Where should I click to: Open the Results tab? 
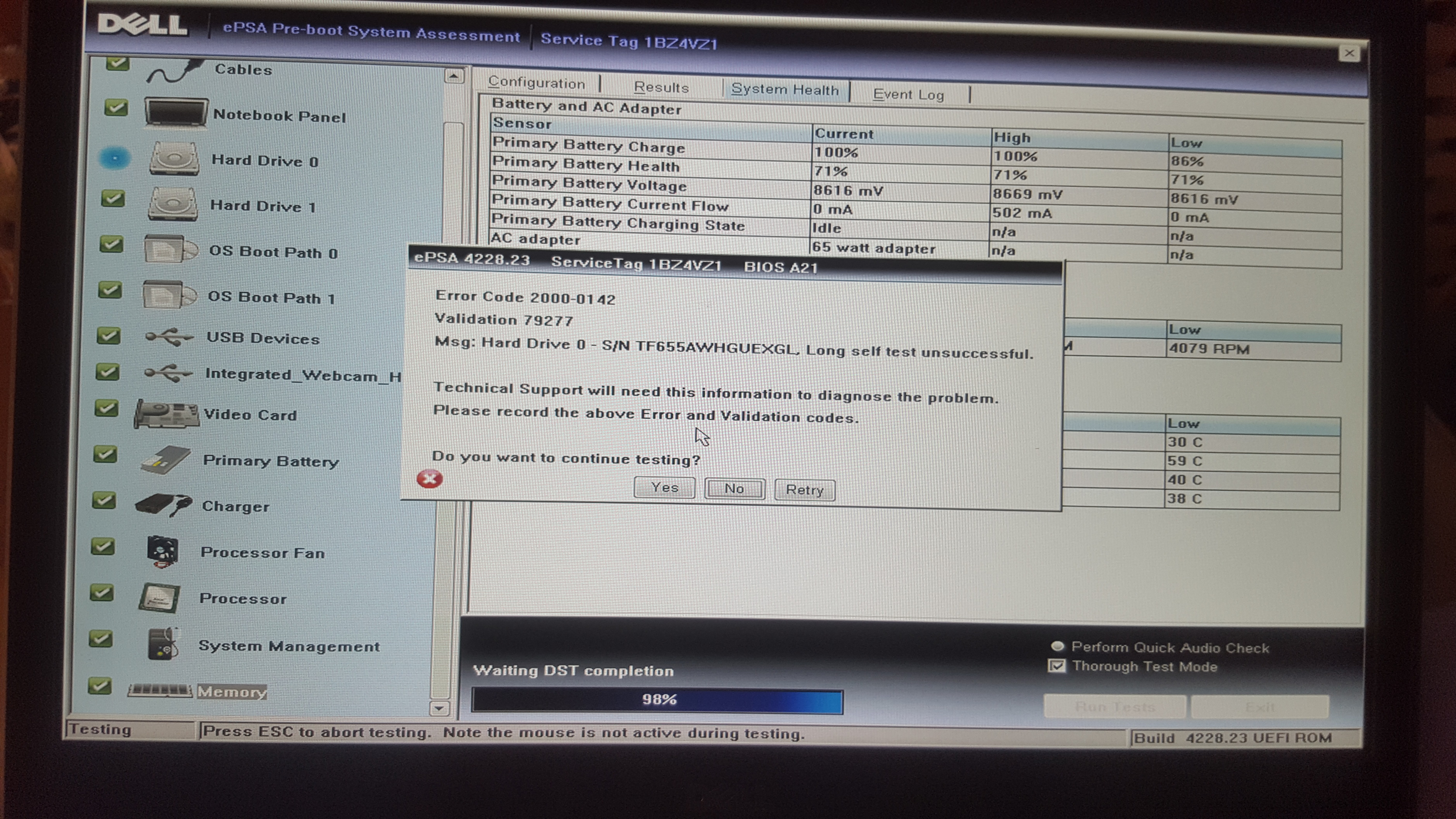click(661, 87)
